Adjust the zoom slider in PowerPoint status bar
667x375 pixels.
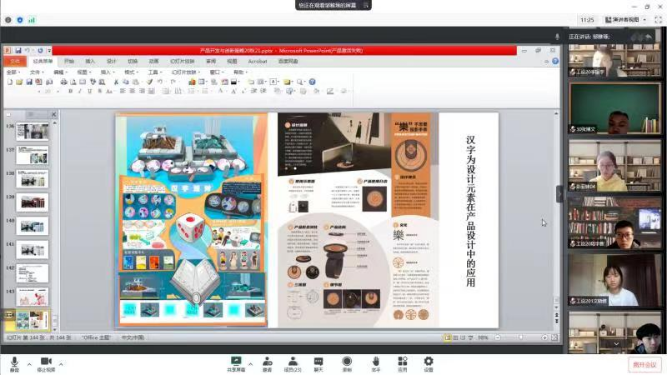point(521,338)
